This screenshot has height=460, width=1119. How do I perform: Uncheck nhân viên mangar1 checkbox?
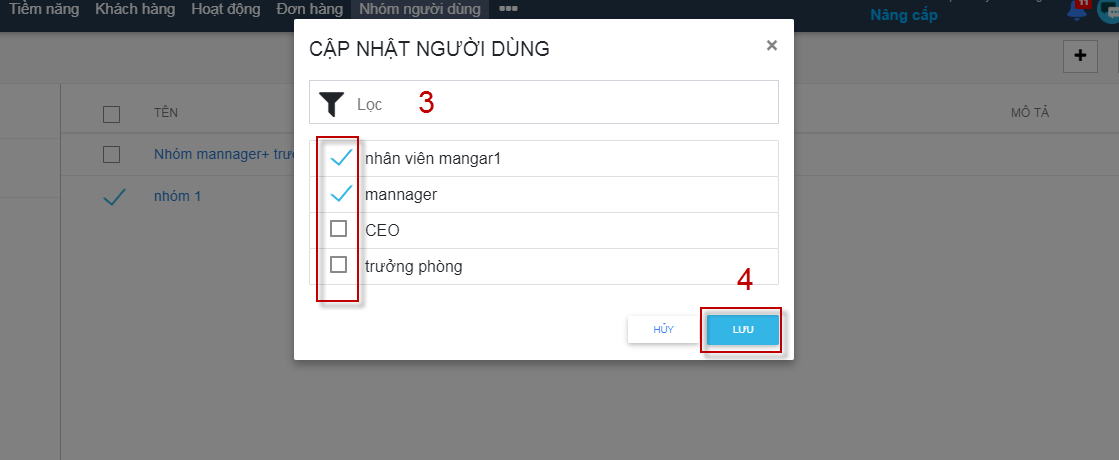340,158
